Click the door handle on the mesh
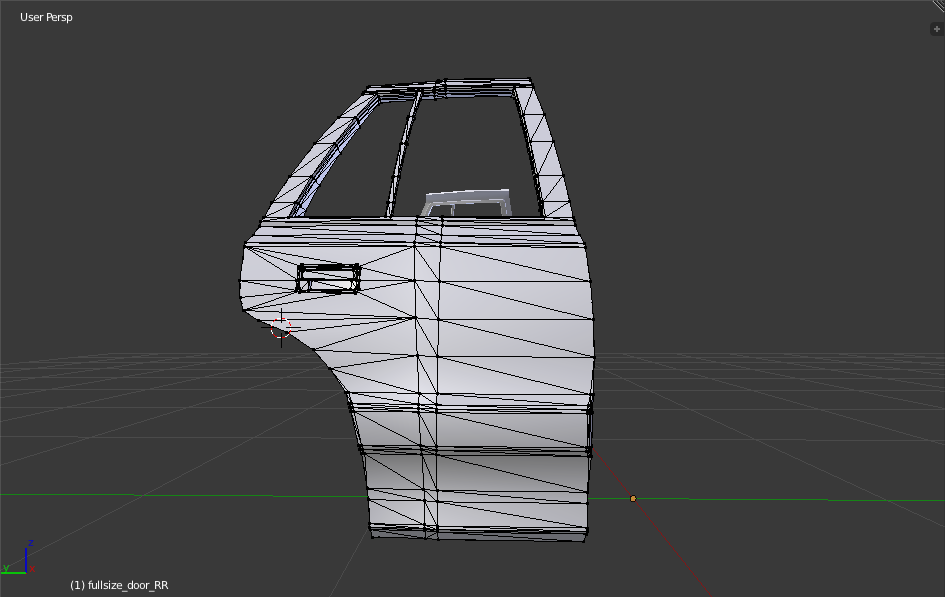 tap(328, 278)
